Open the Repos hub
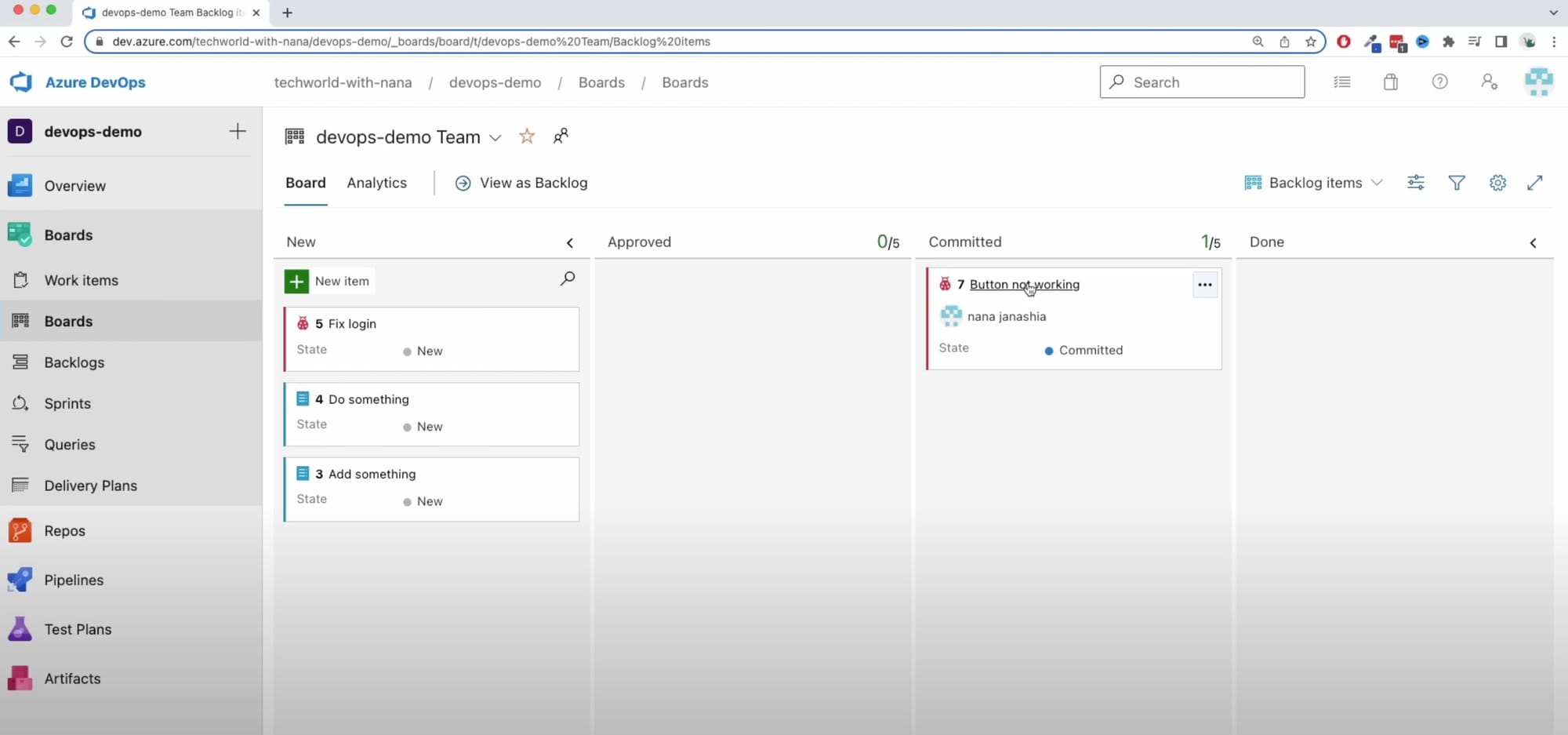This screenshot has width=1568, height=735. pos(131,531)
